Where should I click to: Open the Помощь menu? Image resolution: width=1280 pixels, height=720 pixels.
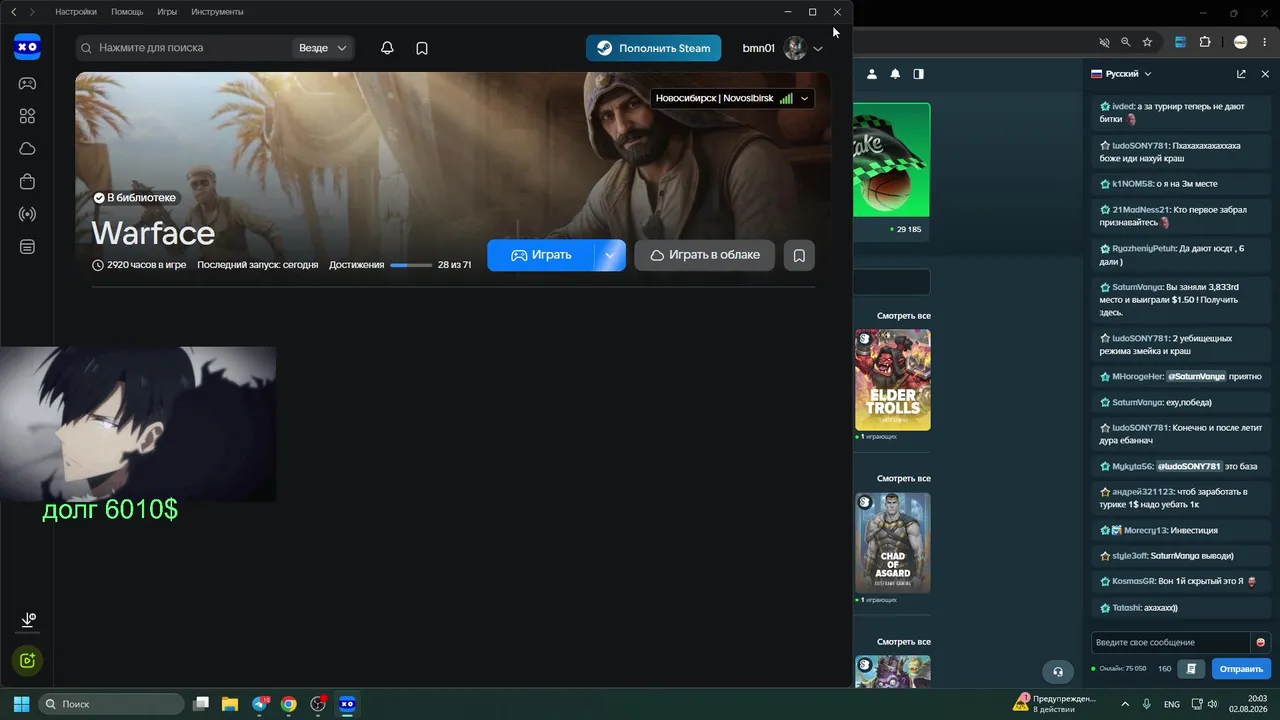click(127, 12)
